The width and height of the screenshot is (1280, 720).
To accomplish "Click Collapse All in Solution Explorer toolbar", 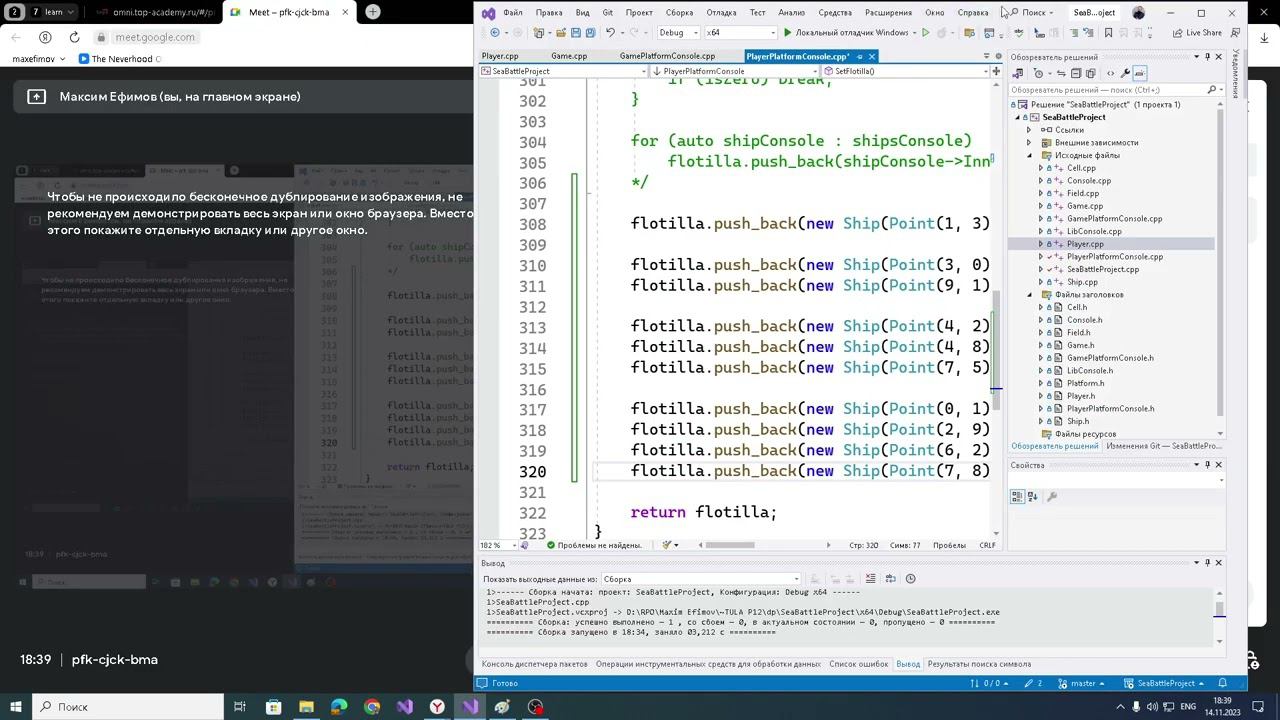I will pos(1077,73).
